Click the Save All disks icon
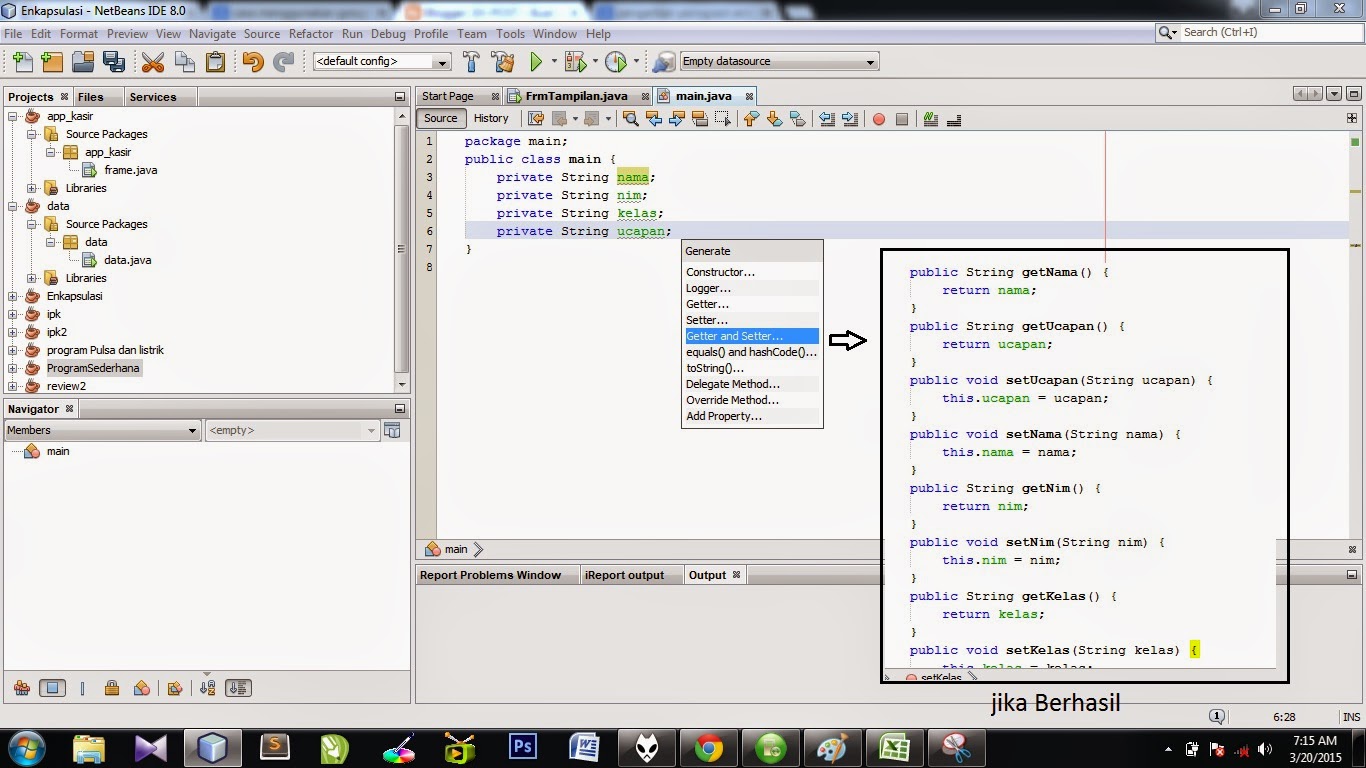 pos(113,62)
